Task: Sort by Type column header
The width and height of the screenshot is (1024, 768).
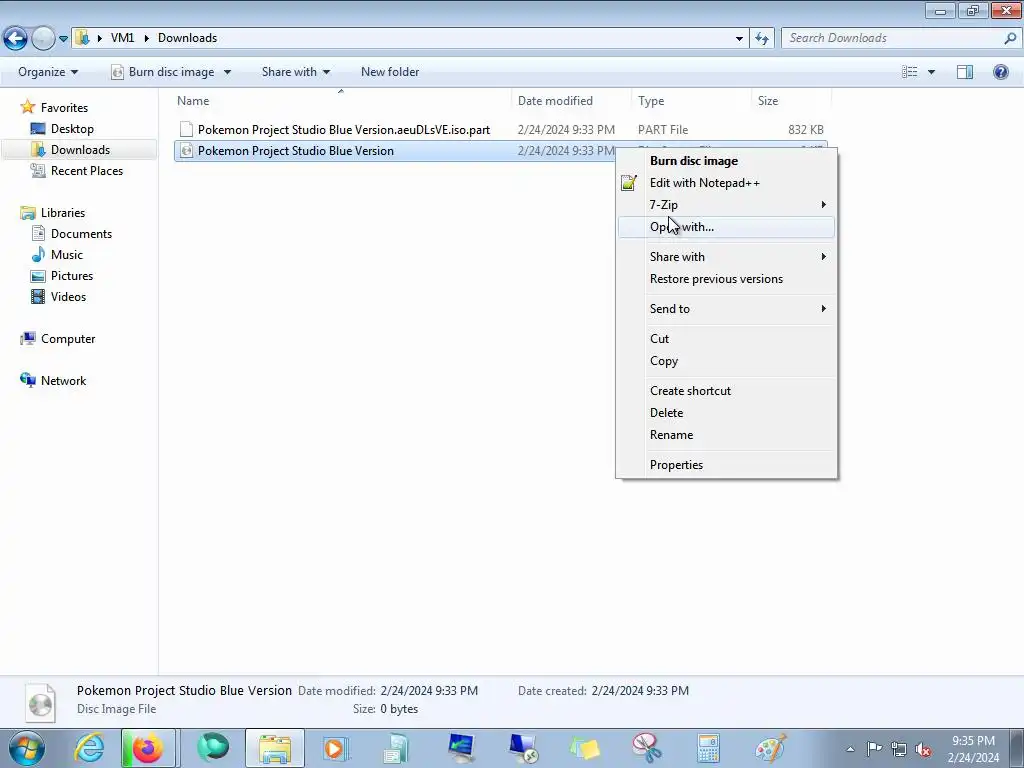Action: pyautogui.click(x=692, y=101)
